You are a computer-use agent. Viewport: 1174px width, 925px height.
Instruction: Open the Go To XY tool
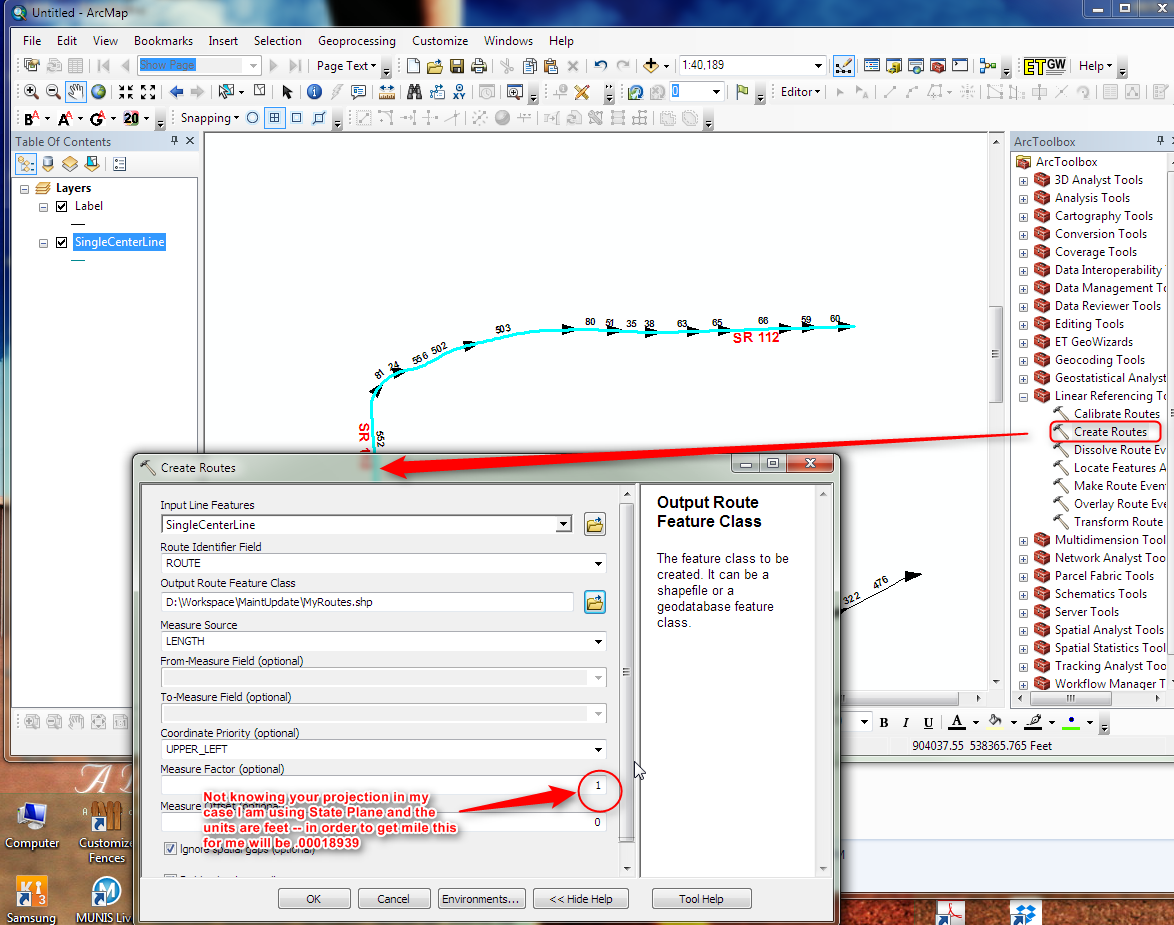(x=457, y=90)
